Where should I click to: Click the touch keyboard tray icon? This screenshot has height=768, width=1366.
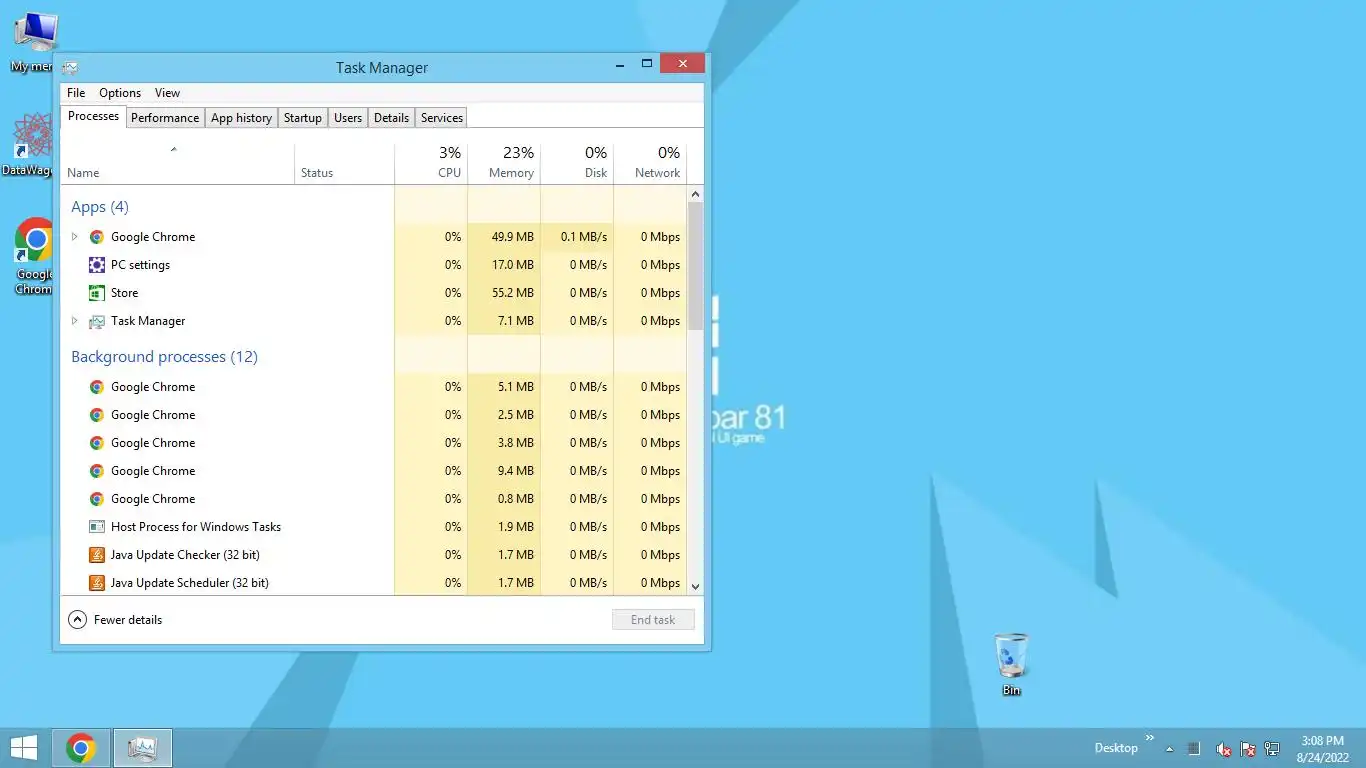[x=1193, y=748]
